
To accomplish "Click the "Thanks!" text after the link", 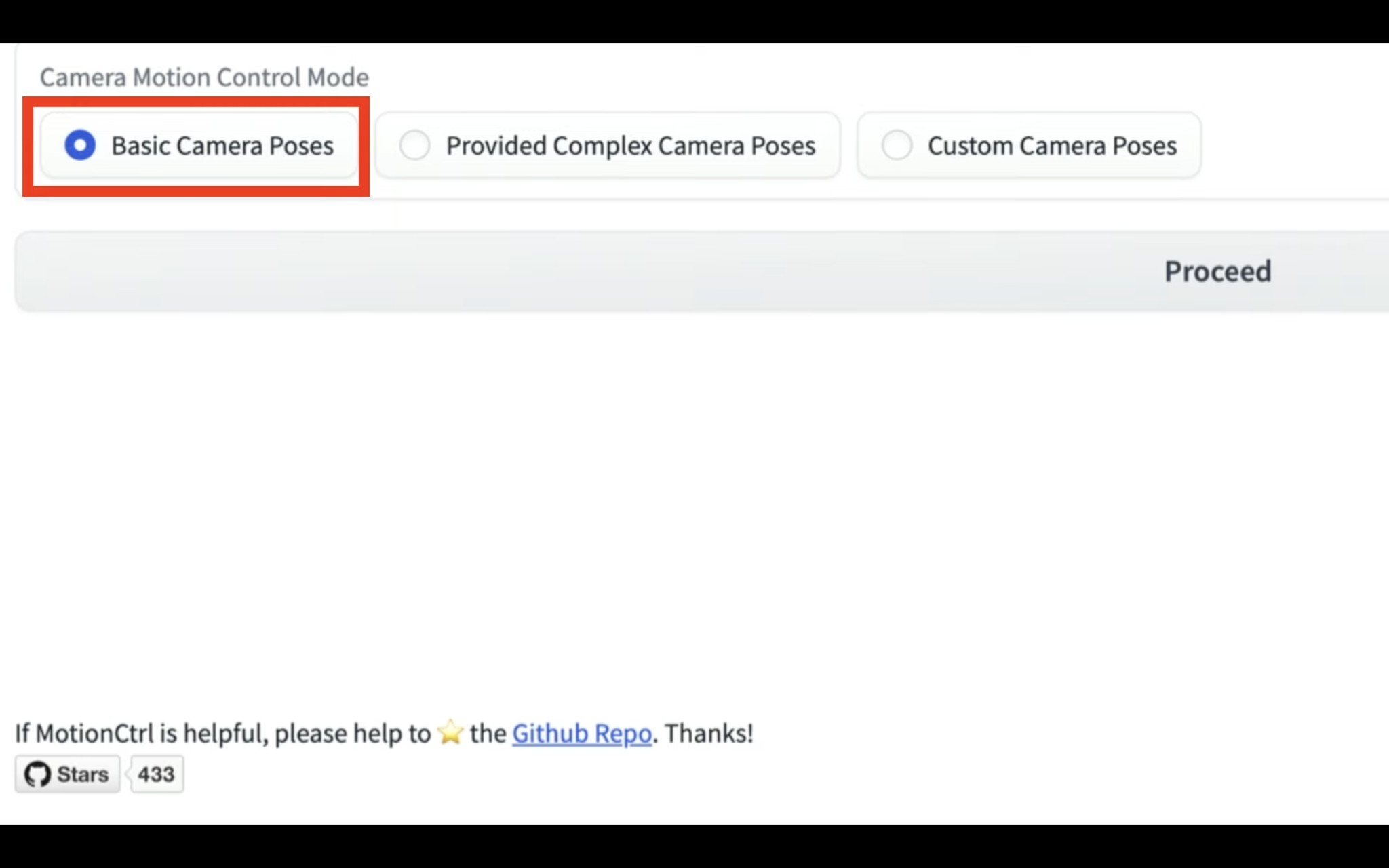I will 709,734.
